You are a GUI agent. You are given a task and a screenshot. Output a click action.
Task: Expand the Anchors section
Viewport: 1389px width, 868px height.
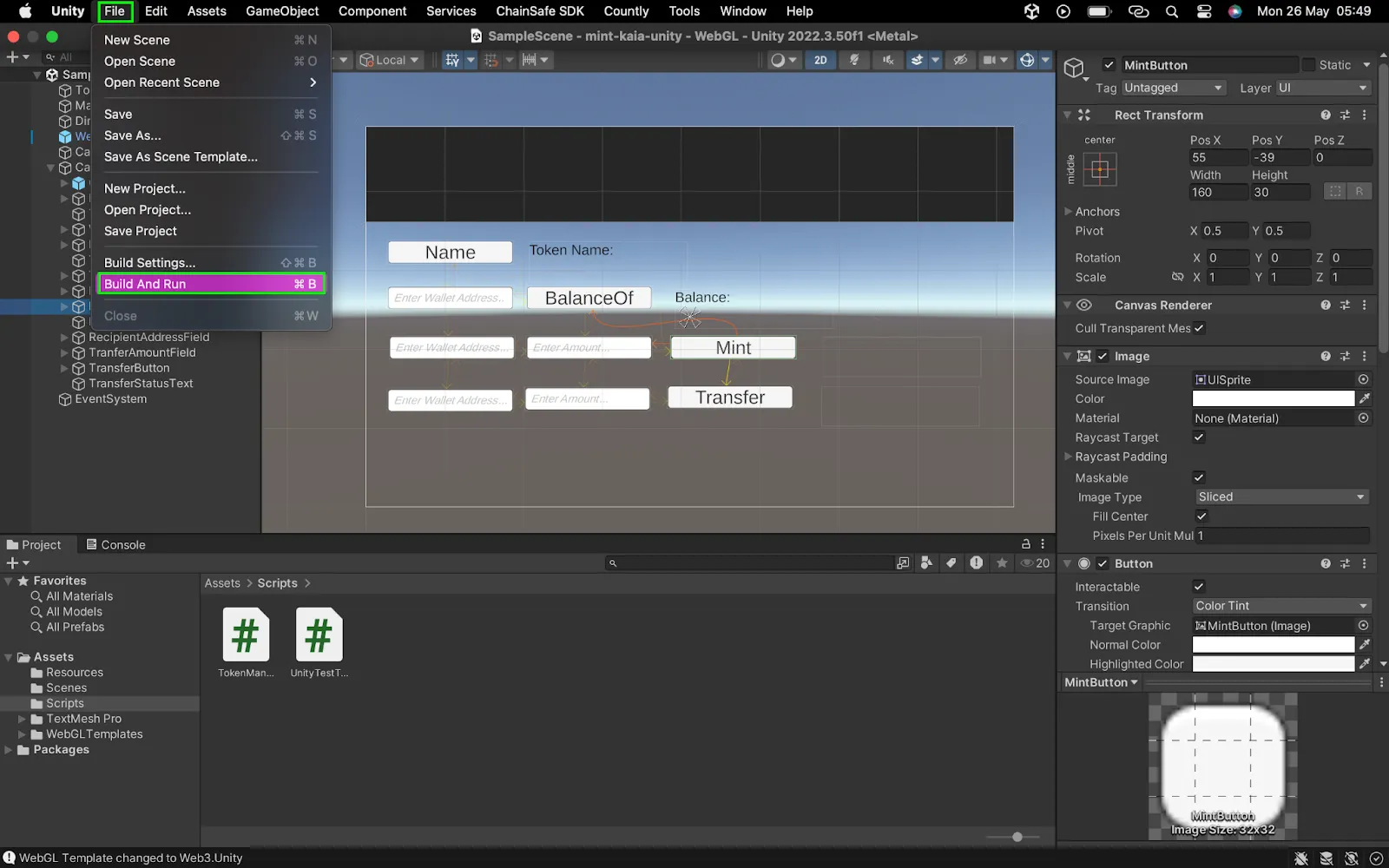pos(1069,212)
